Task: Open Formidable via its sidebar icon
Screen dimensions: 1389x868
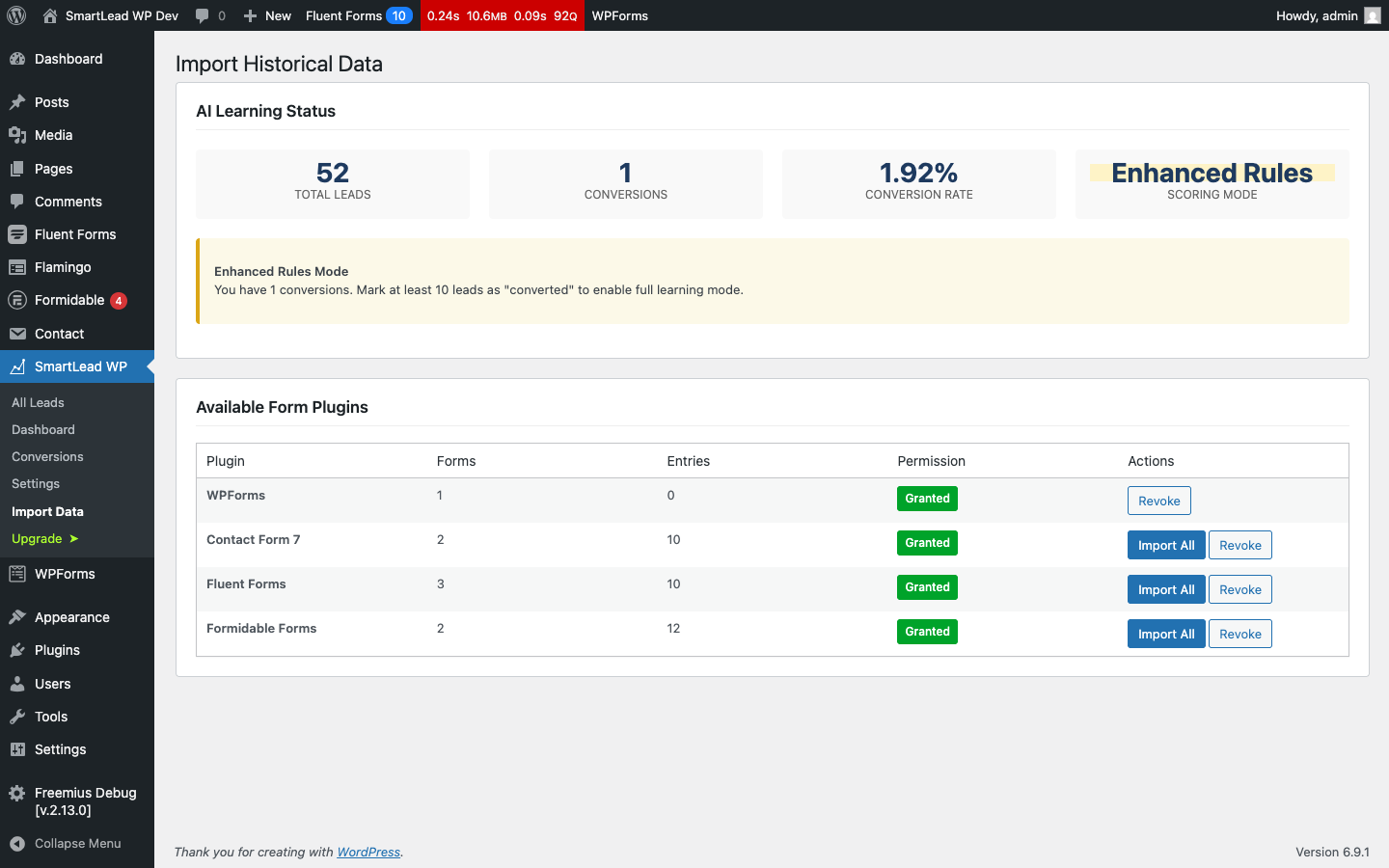Action: (x=19, y=300)
